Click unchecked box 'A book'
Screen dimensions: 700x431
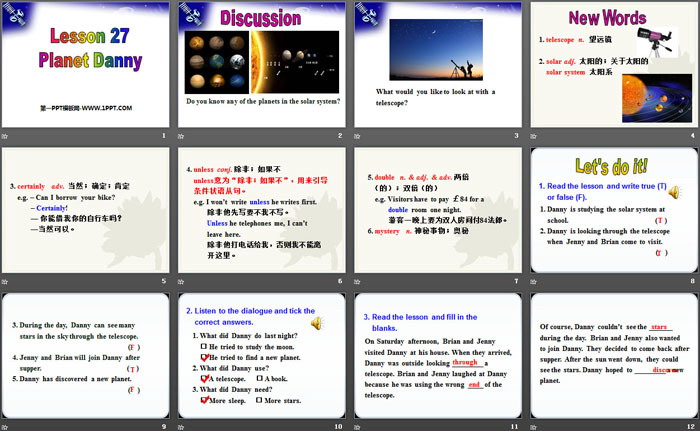tap(259, 378)
